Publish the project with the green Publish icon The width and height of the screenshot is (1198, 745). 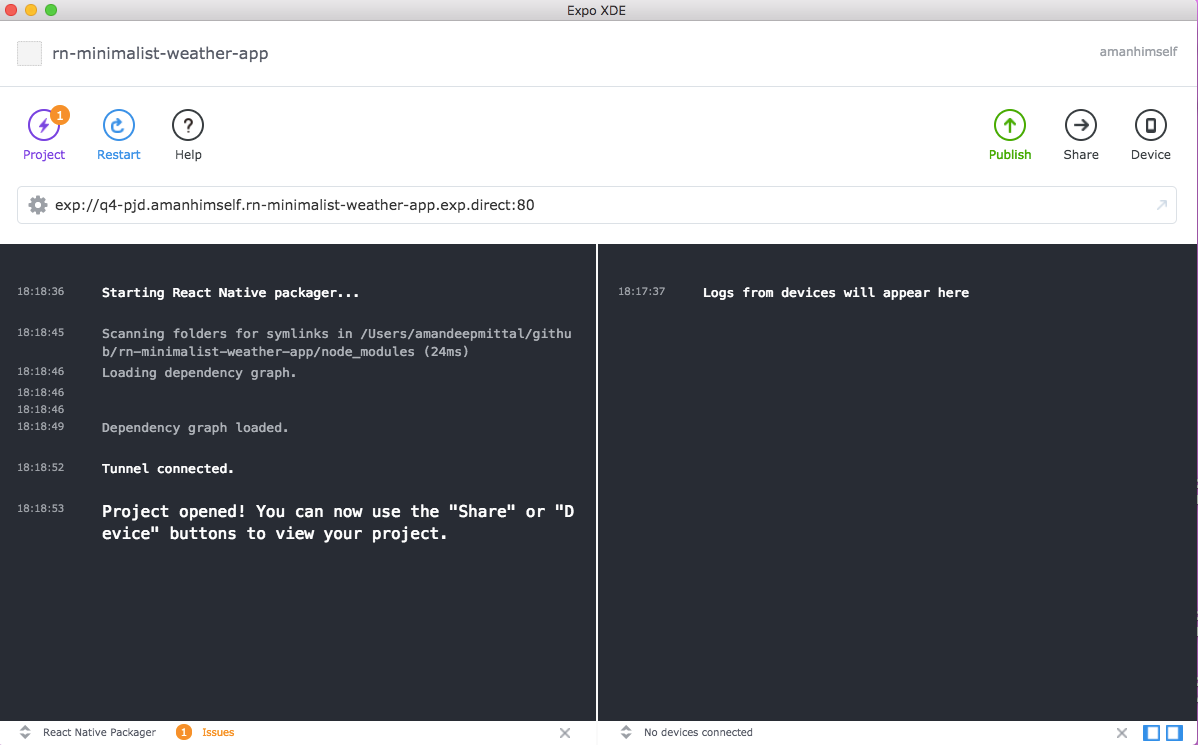click(x=1010, y=125)
